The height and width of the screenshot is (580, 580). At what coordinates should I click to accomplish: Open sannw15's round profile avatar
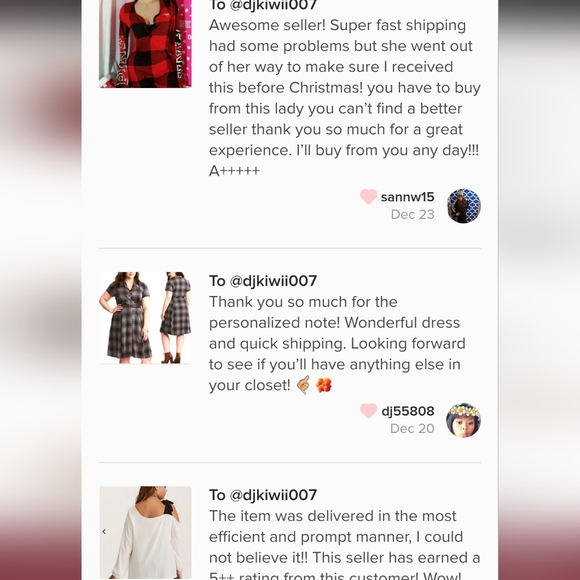[463, 206]
